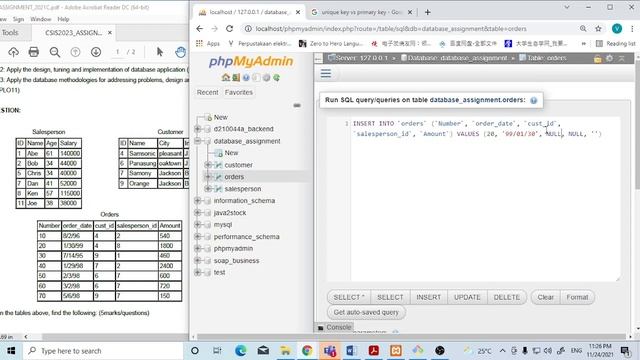Viewport: 640px width, 360px height.
Task: Click New under database_assignment
Action: click(x=231, y=153)
